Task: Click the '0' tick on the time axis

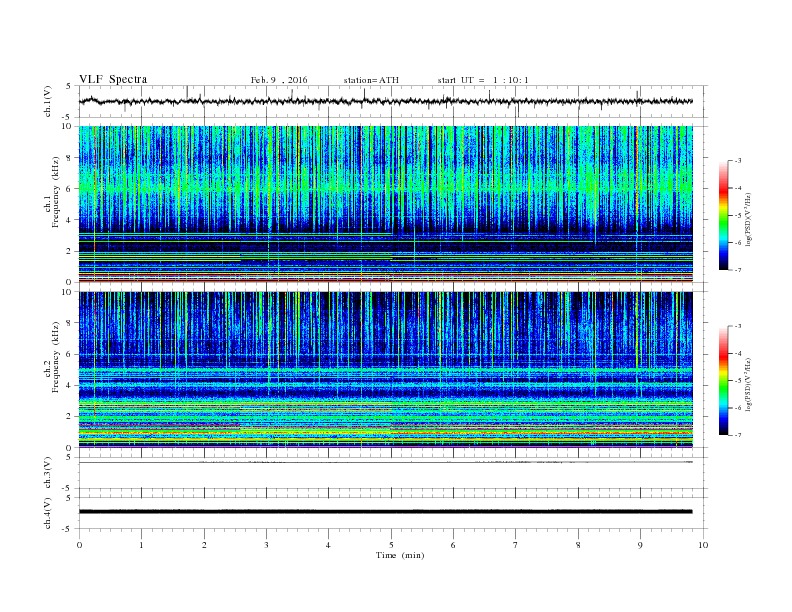Action: (79, 545)
